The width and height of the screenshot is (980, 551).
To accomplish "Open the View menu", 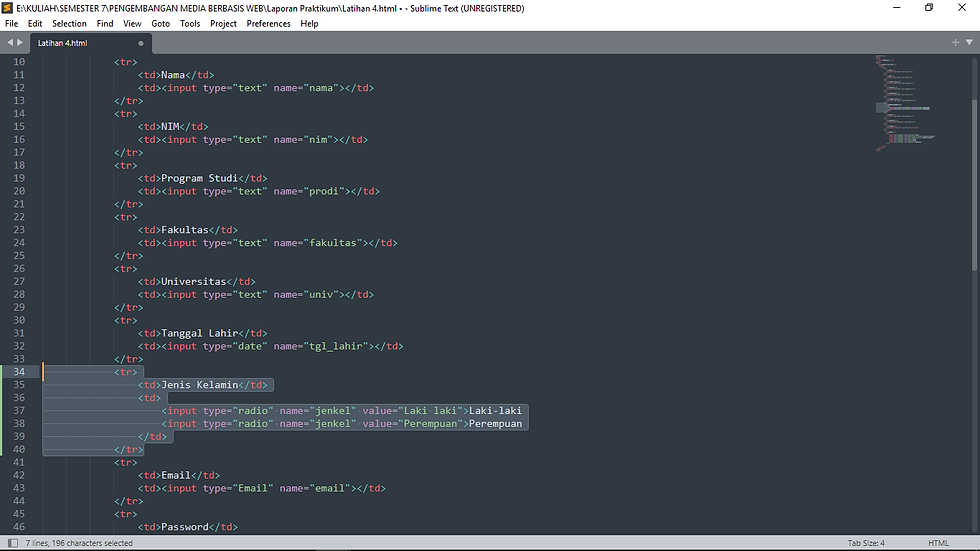I will coord(132,24).
